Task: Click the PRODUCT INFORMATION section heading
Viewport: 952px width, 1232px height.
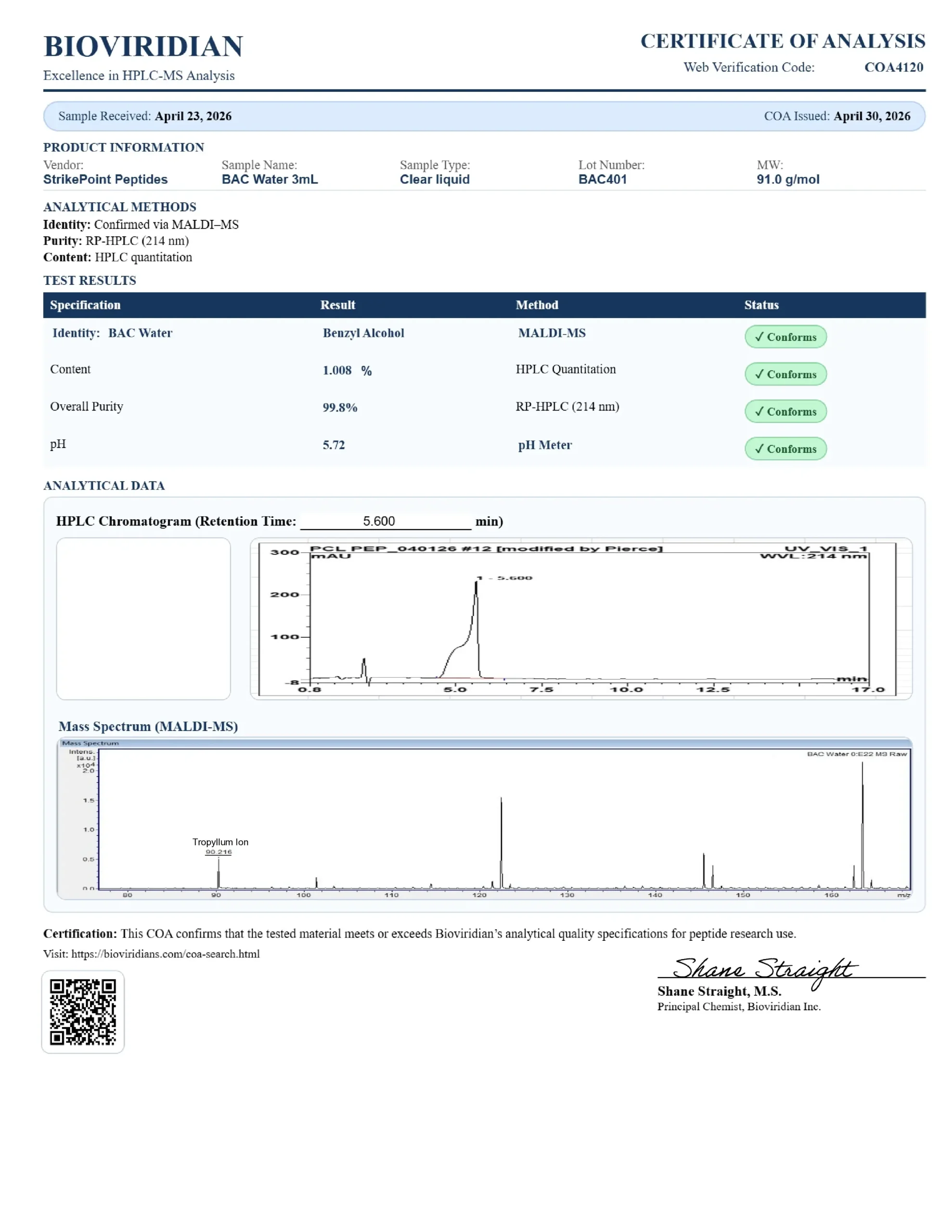Action: 124,147
